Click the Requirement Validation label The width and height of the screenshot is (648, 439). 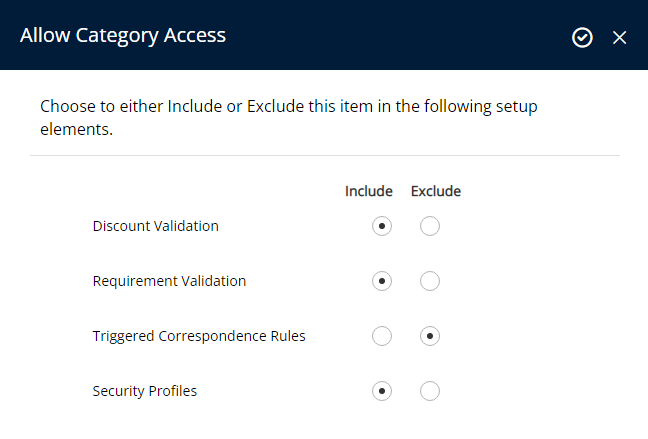(x=169, y=281)
